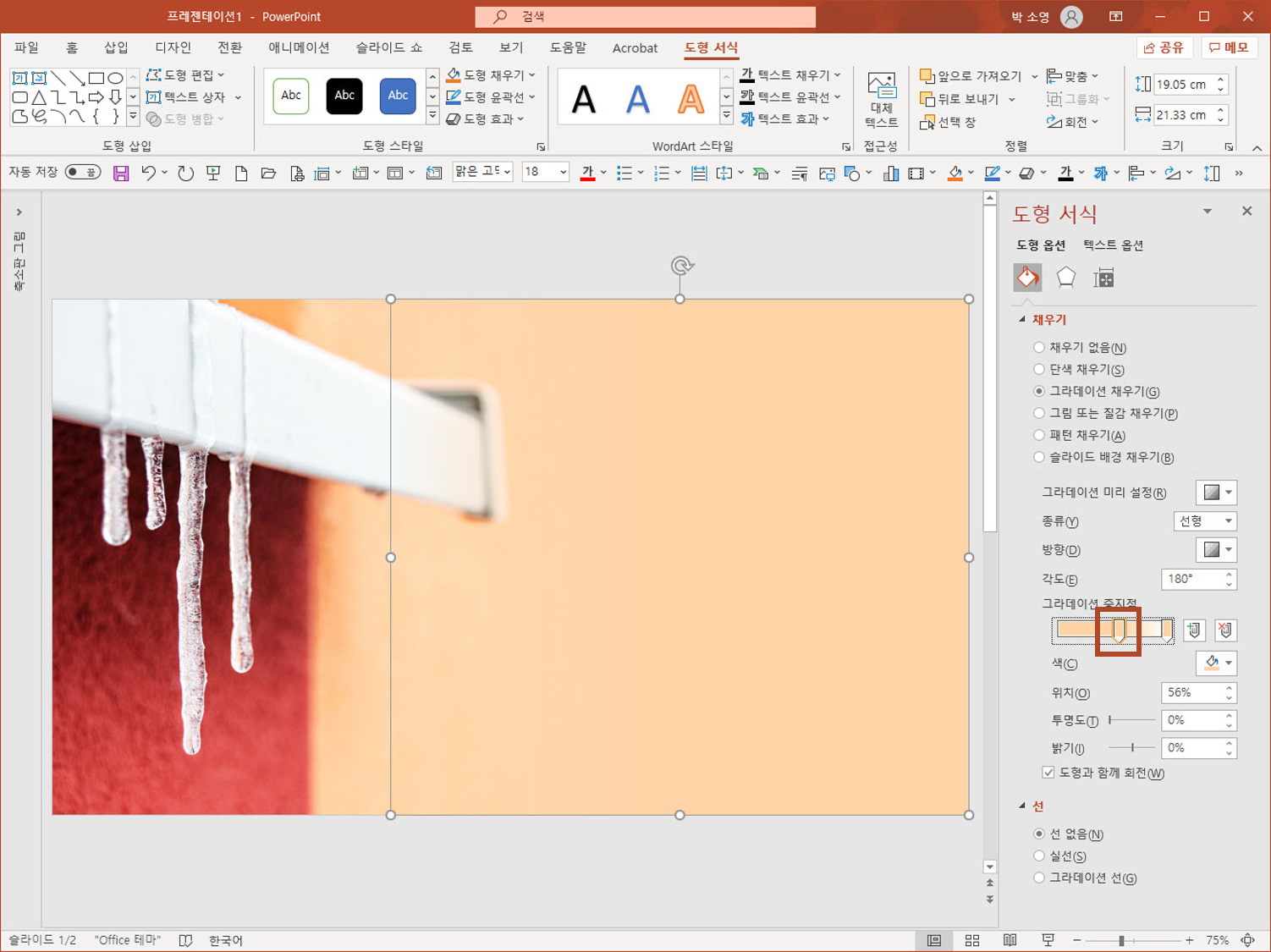Select 채우기 없음 radio button
This screenshot has height=952, width=1271.
(x=1039, y=348)
